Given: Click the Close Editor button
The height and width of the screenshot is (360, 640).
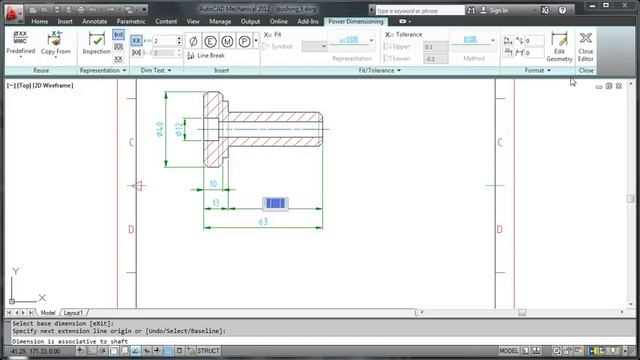Looking at the screenshot, I should [x=586, y=47].
